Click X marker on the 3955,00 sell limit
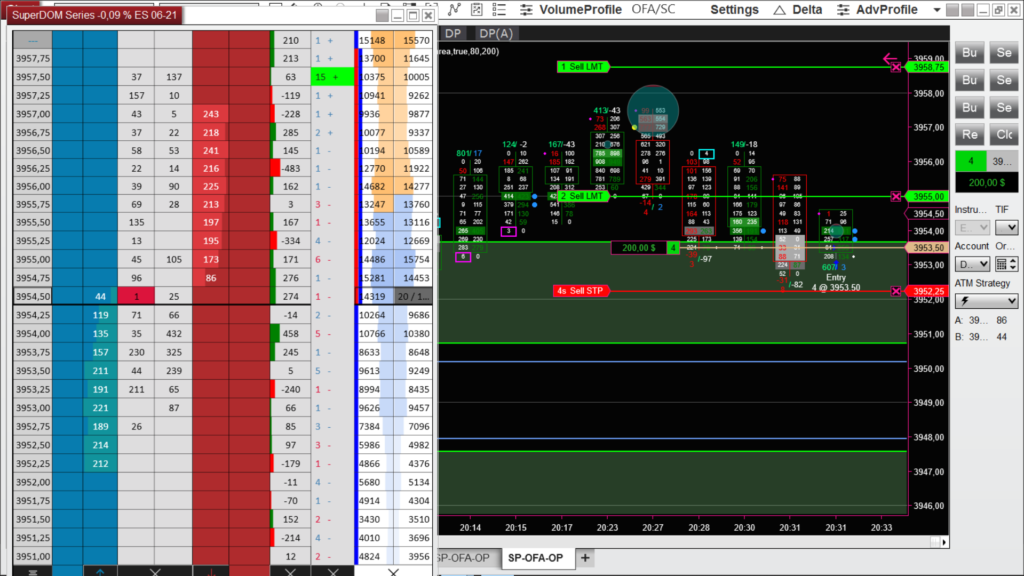The width and height of the screenshot is (1024, 576). (x=896, y=197)
